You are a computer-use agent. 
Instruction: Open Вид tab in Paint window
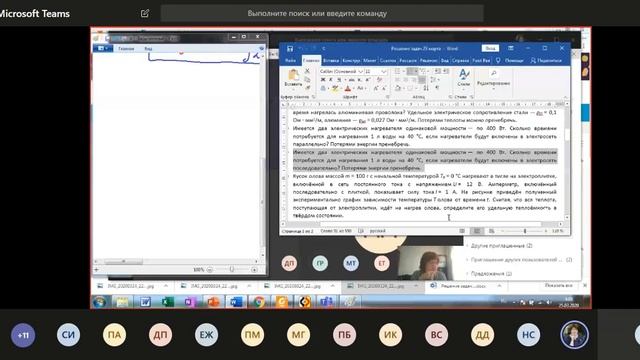click(x=148, y=49)
